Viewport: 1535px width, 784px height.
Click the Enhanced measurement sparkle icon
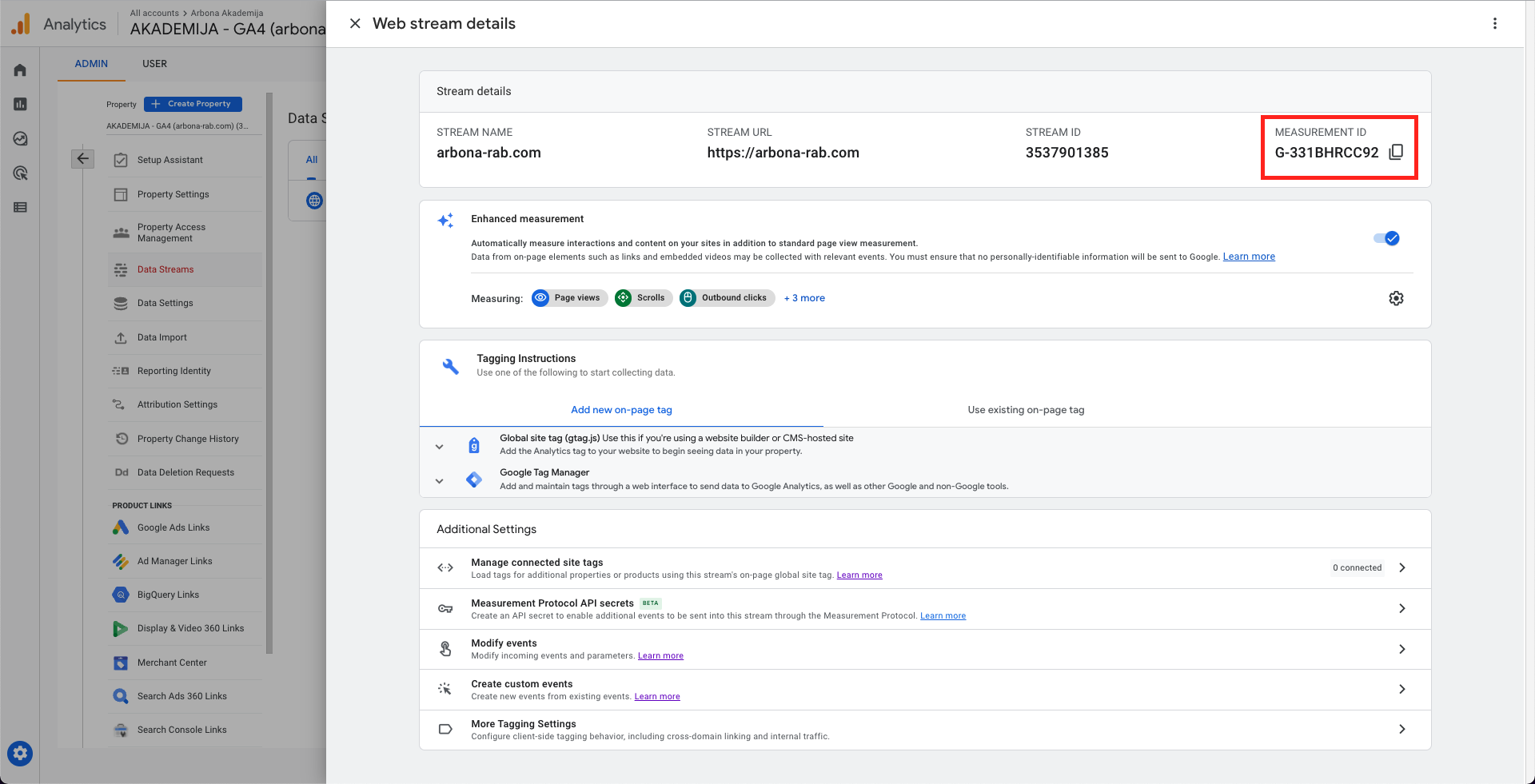click(x=445, y=221)
